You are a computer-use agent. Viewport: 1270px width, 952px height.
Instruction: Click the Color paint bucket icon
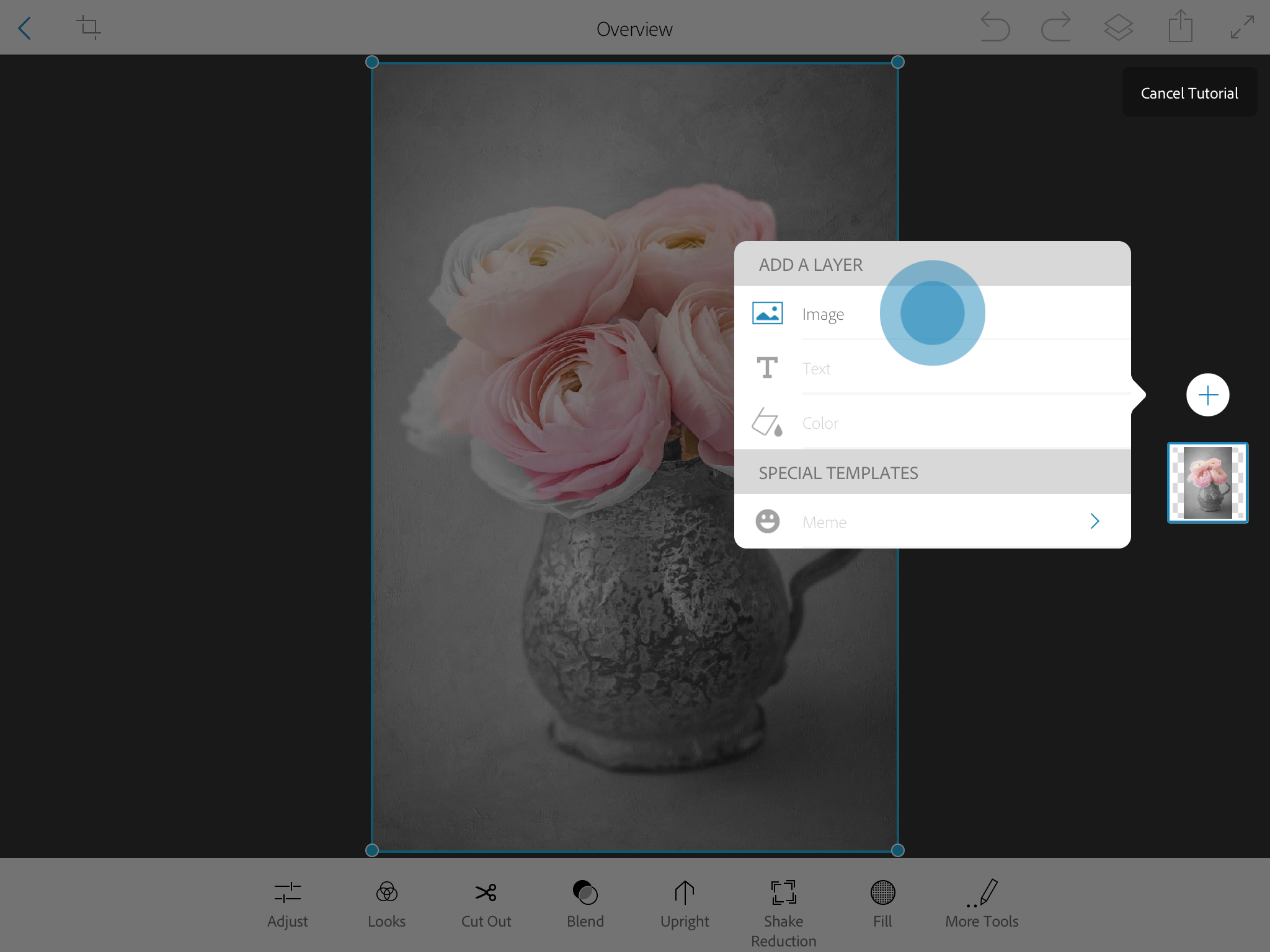click(767, 422)
